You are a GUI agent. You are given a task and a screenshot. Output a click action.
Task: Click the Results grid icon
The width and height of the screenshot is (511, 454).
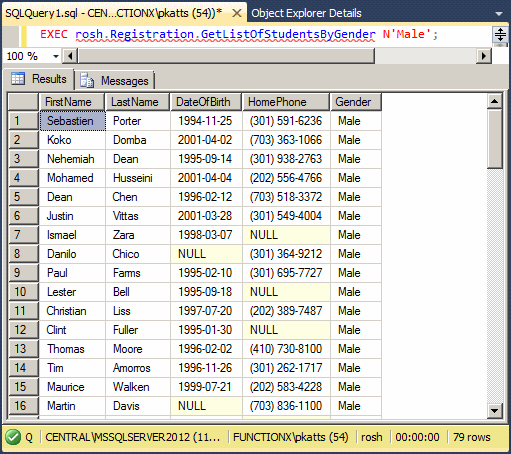[x=18, y=79]
